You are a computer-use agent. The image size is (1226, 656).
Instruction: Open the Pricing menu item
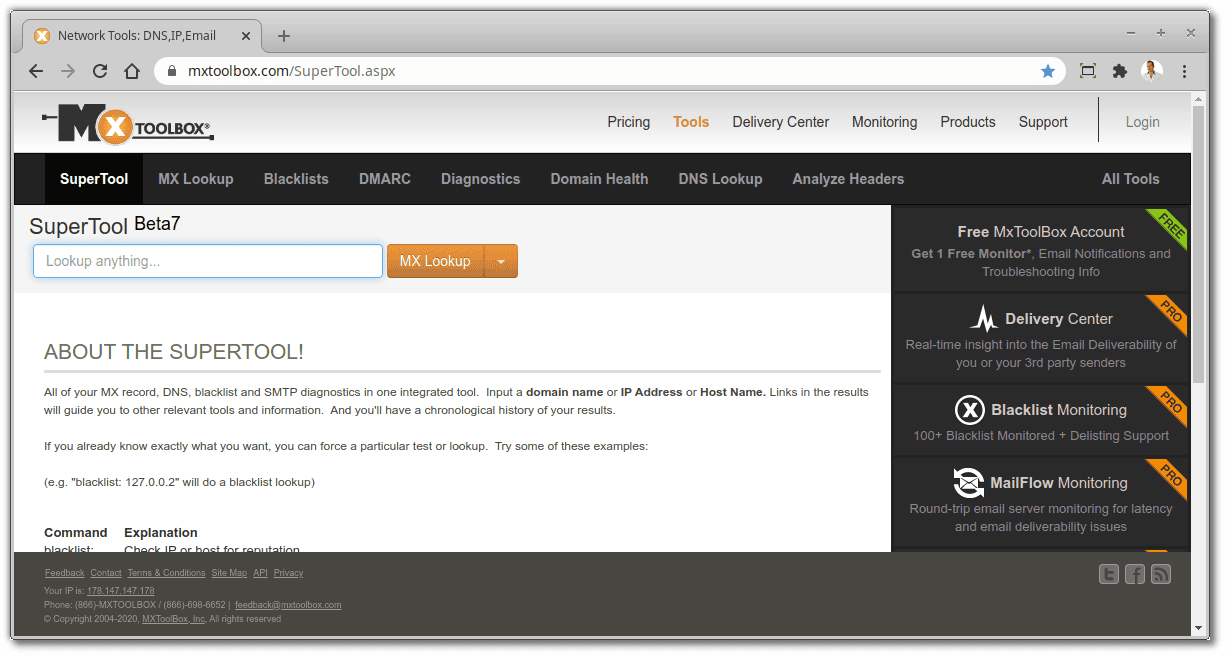(629, 122)
